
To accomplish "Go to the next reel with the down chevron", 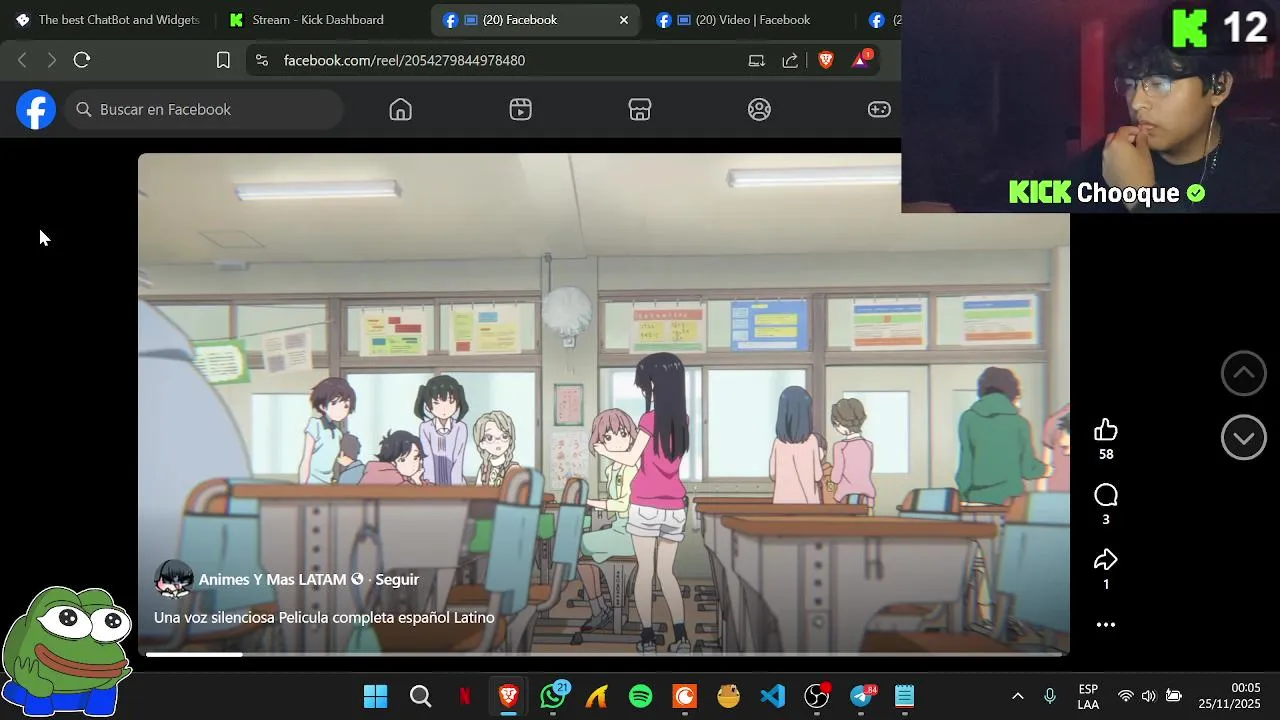I will (1243, 438).
